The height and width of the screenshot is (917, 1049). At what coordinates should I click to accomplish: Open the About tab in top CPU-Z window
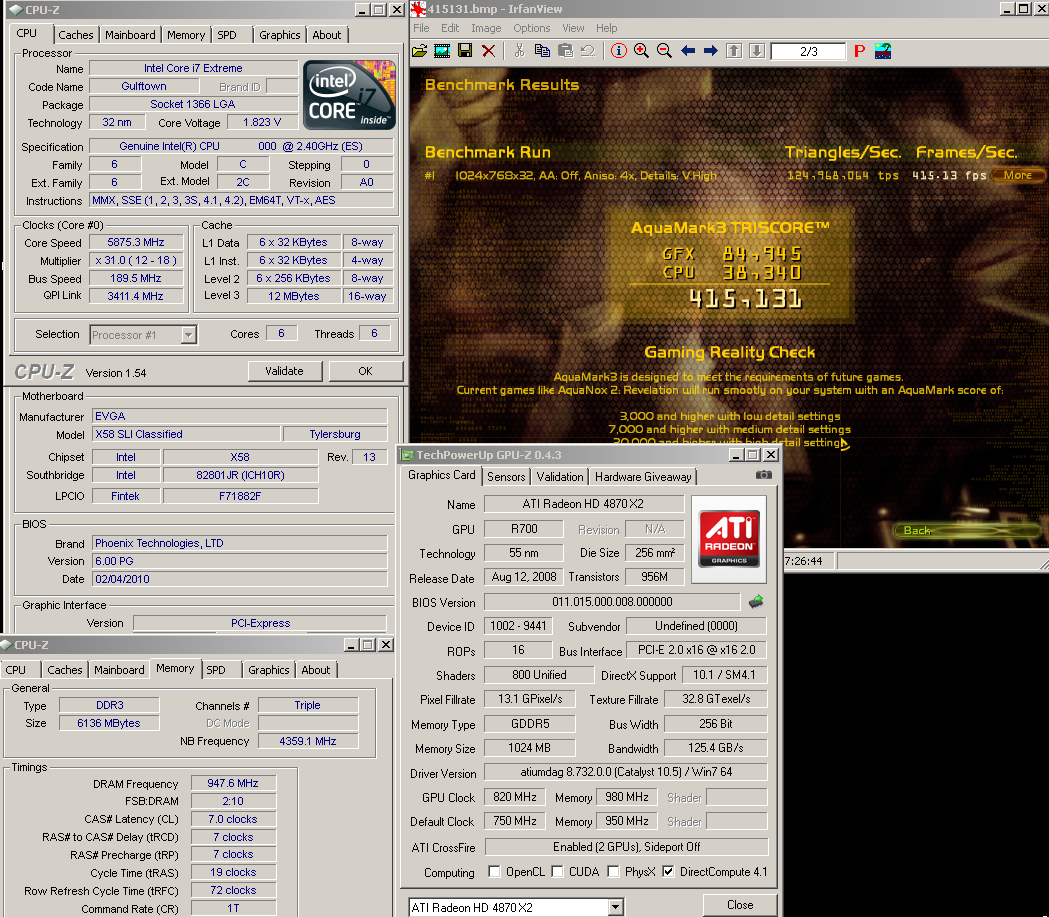click(x=326, y=35)
